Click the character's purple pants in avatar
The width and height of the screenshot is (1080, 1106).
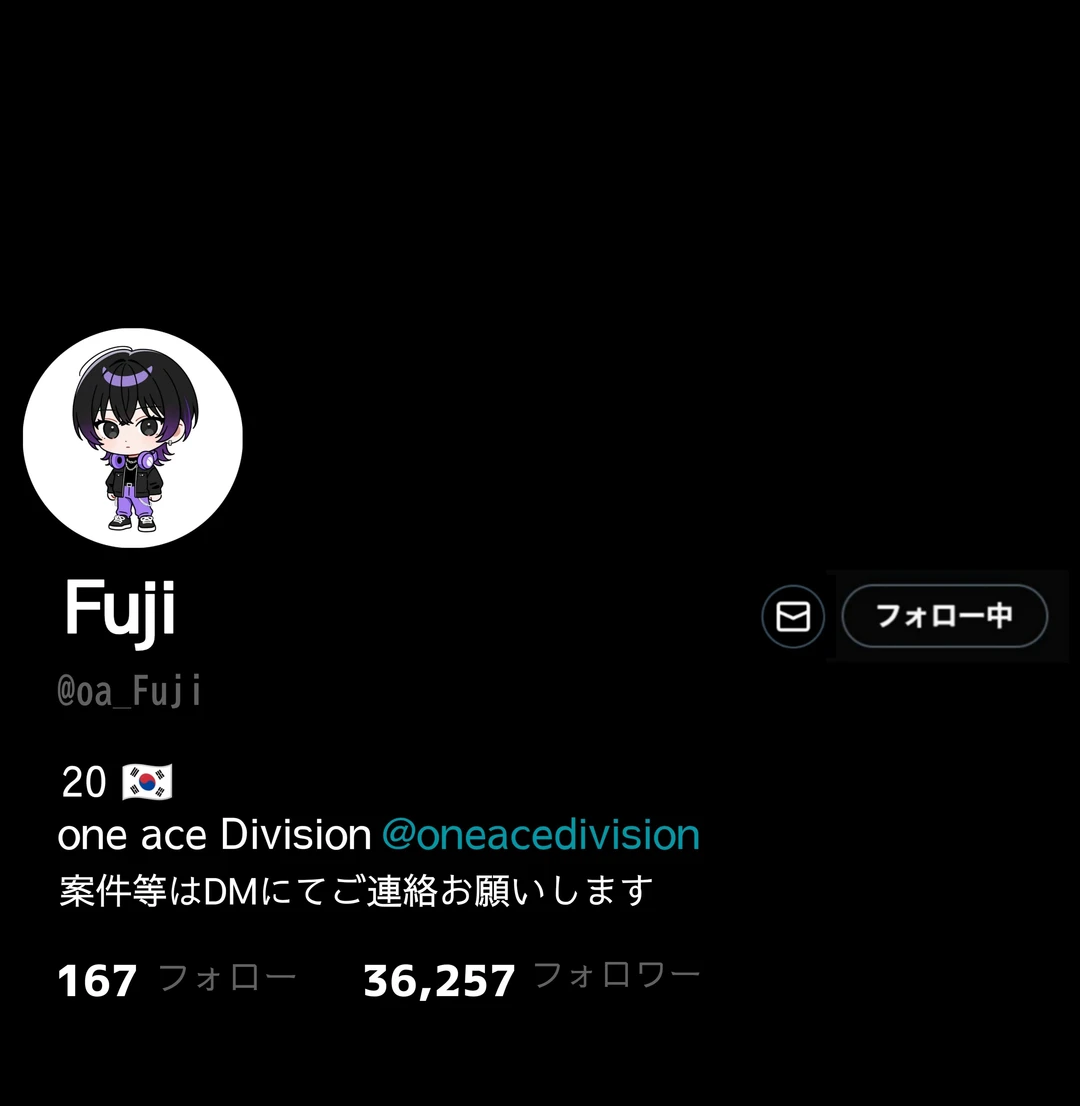pyautogui.click(x=133, y=505)
